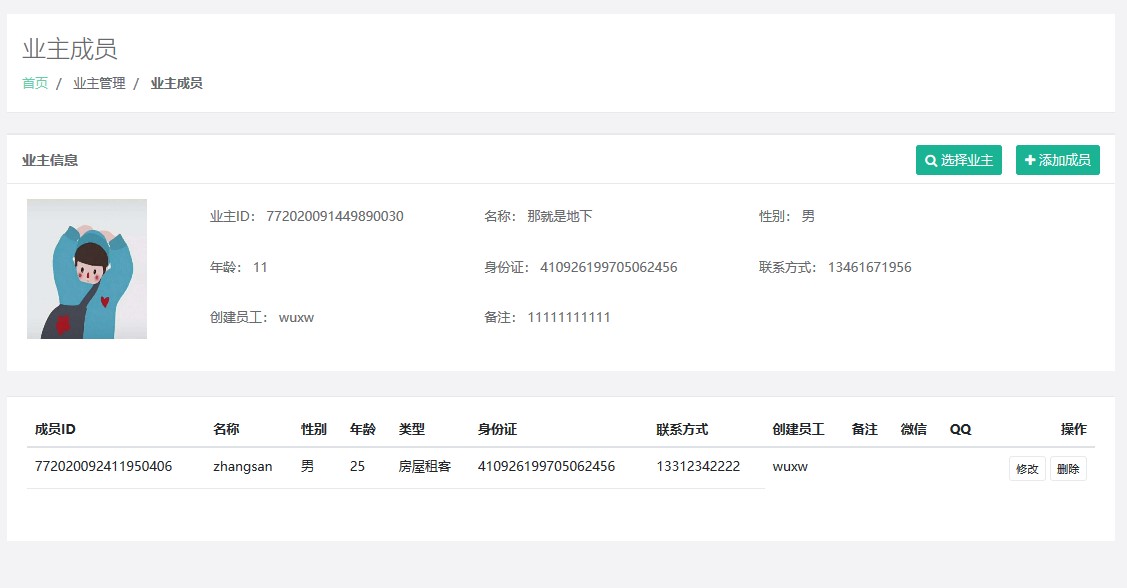Viewport: 1127px width, 588px height.
Task: Click owner ID value 772020091449890030
Action: (x=335, y=216)
